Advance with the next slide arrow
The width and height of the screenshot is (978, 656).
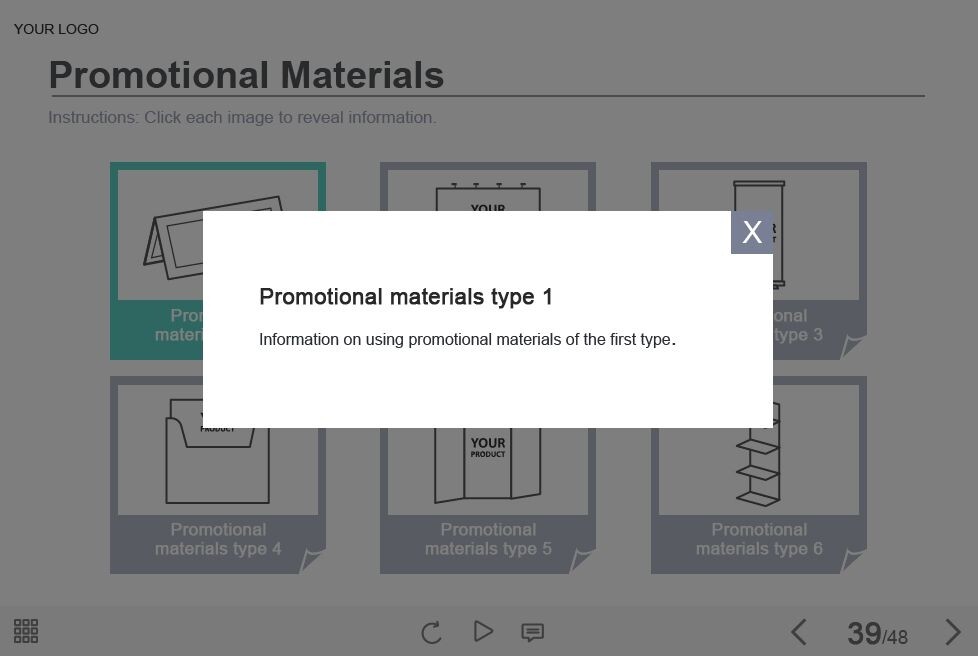tap(952, 632)
